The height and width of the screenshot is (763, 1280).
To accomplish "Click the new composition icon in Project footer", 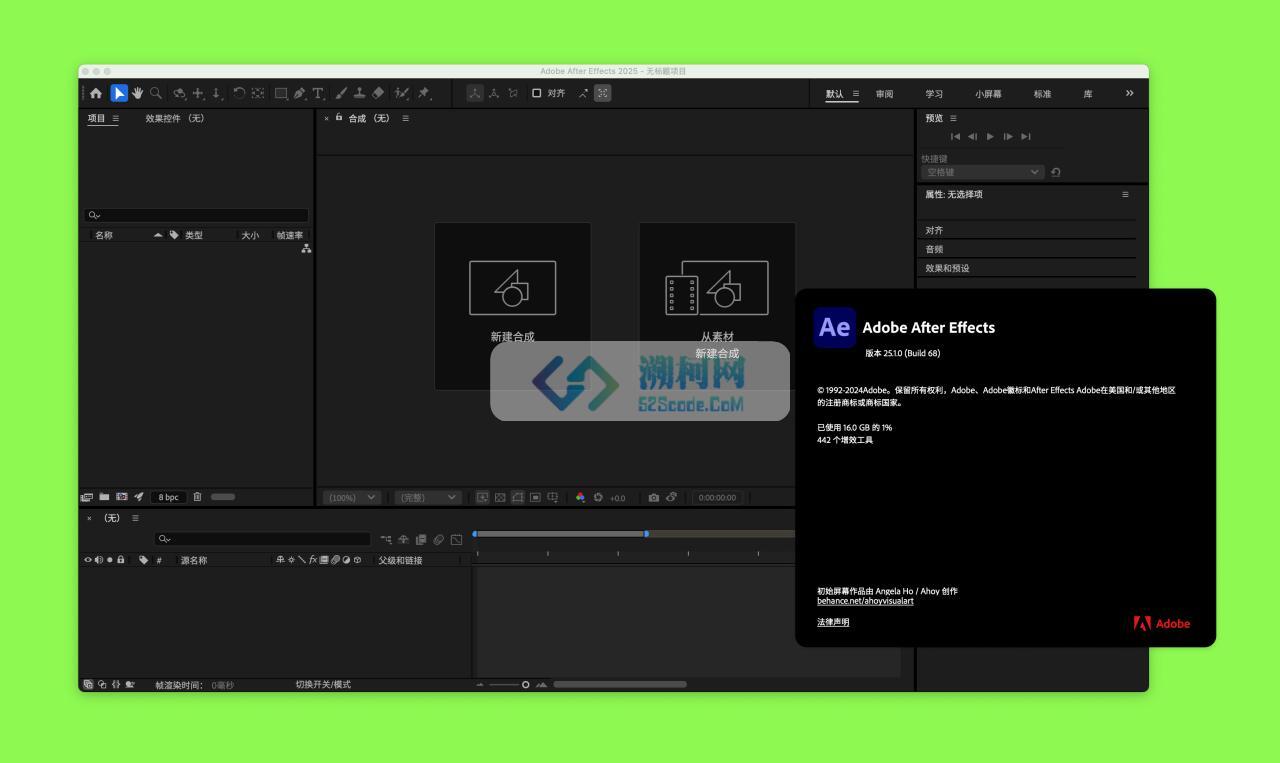I will pos(122,497).
